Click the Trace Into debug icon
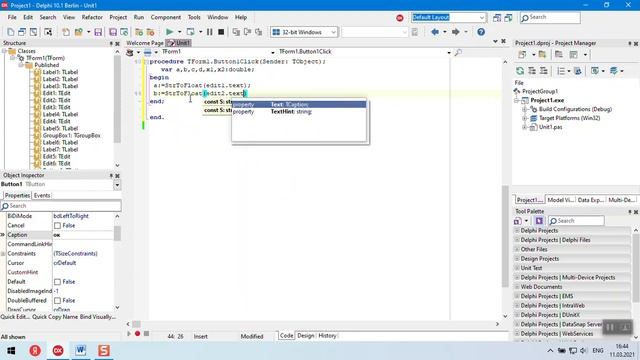The image size is (640, 360). pos(236,32)
